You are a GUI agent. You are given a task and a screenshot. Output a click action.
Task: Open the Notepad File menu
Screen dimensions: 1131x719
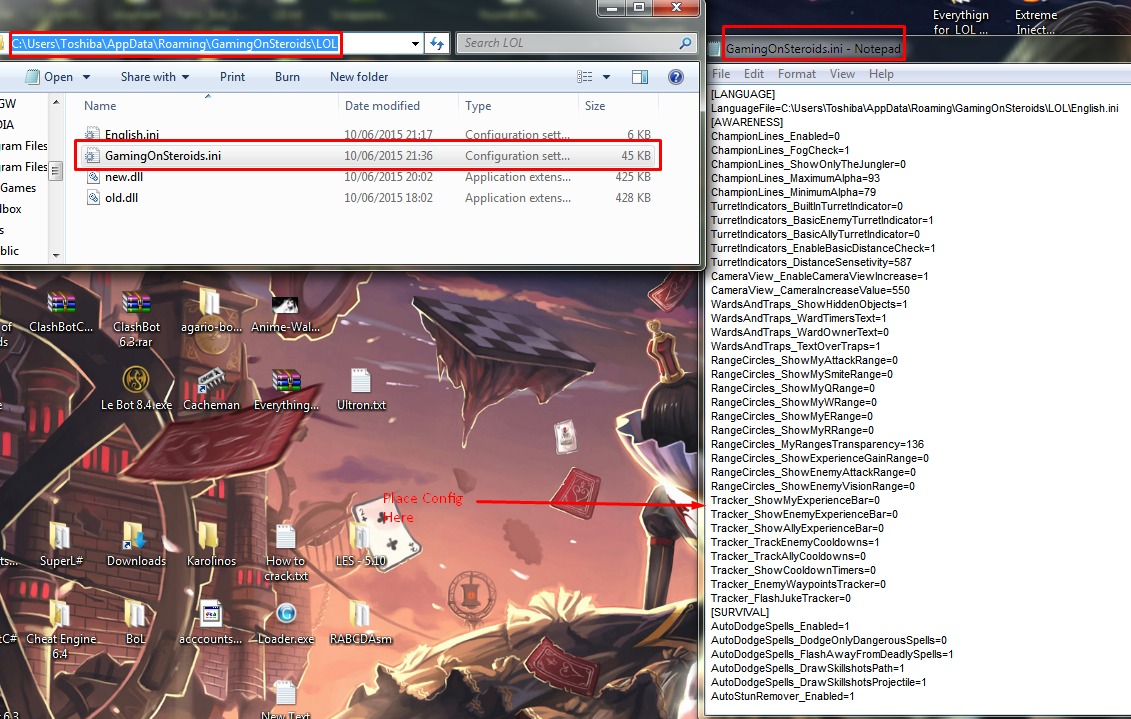tap(721, 74)
